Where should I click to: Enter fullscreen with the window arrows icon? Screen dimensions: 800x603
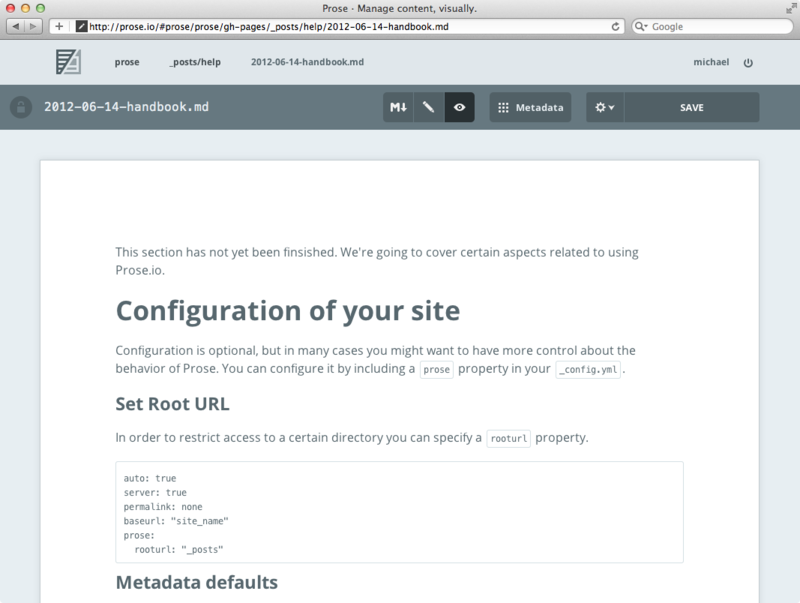[791, 8]
